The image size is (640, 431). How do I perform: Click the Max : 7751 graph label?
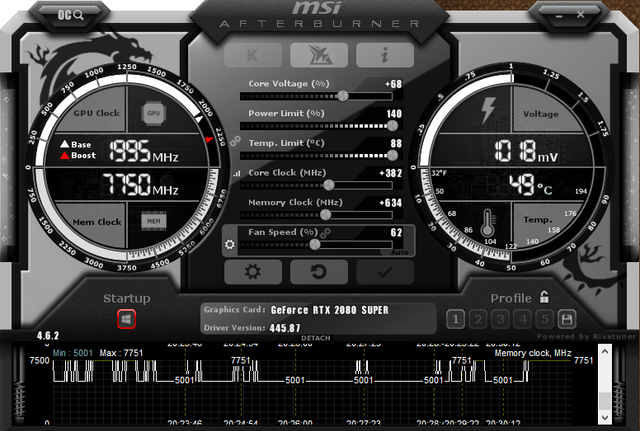(x=121, y=353)
